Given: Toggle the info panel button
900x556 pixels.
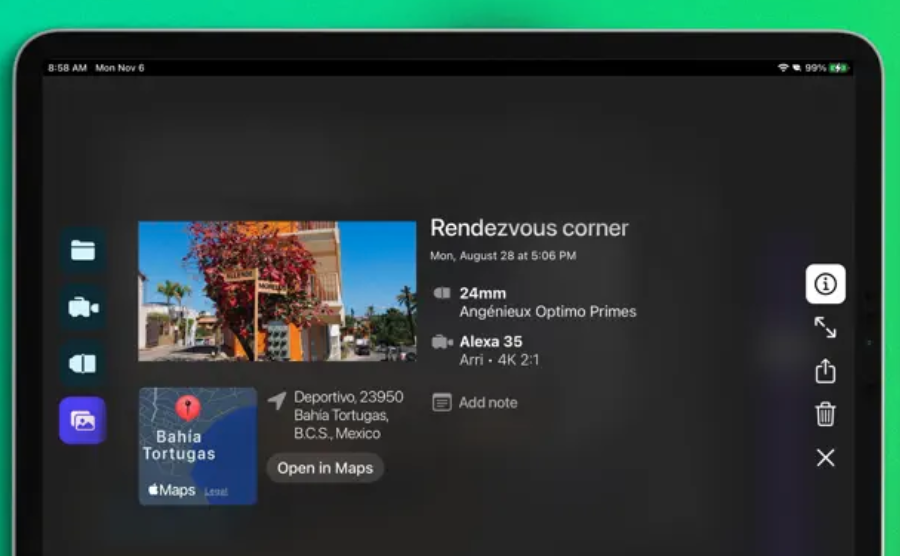Looking at the screenshot, I should tap(825, 284).
